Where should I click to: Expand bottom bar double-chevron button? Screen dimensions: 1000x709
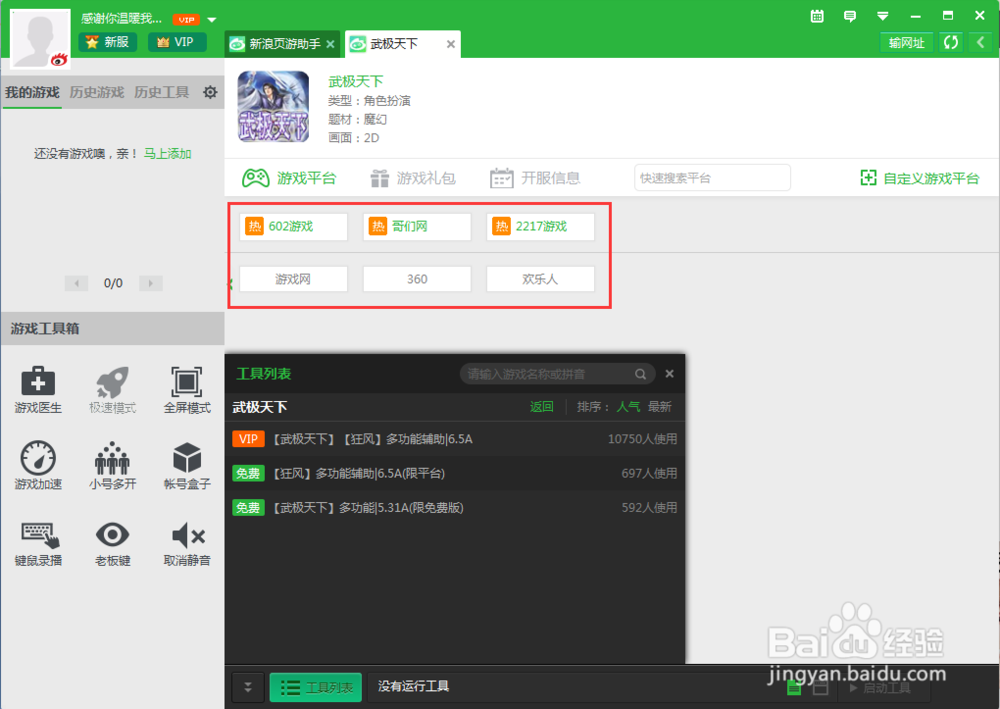pos(248,687)
